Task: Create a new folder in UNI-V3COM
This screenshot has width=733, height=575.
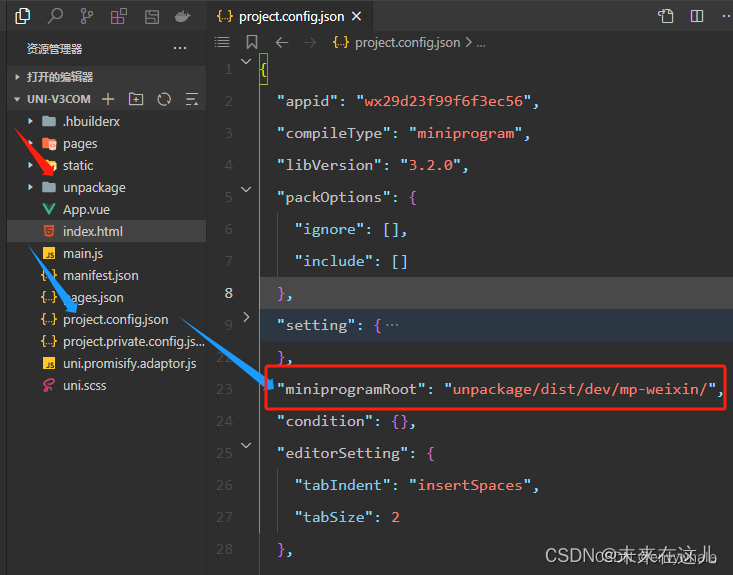Action: (x=136, y=99)
